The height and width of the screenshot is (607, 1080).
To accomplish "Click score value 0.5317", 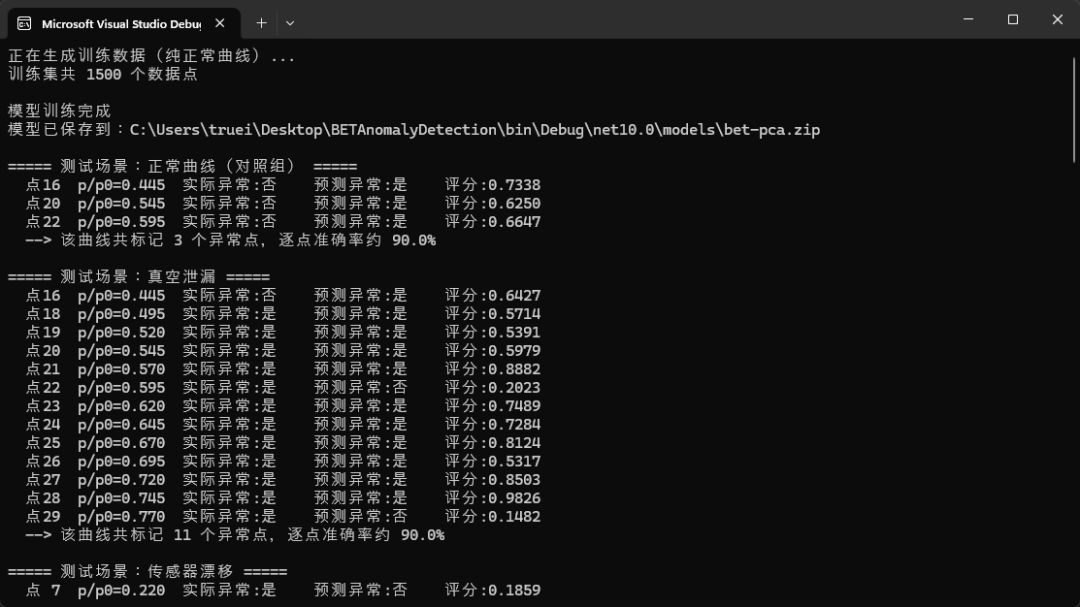I will tap(514, 461).
